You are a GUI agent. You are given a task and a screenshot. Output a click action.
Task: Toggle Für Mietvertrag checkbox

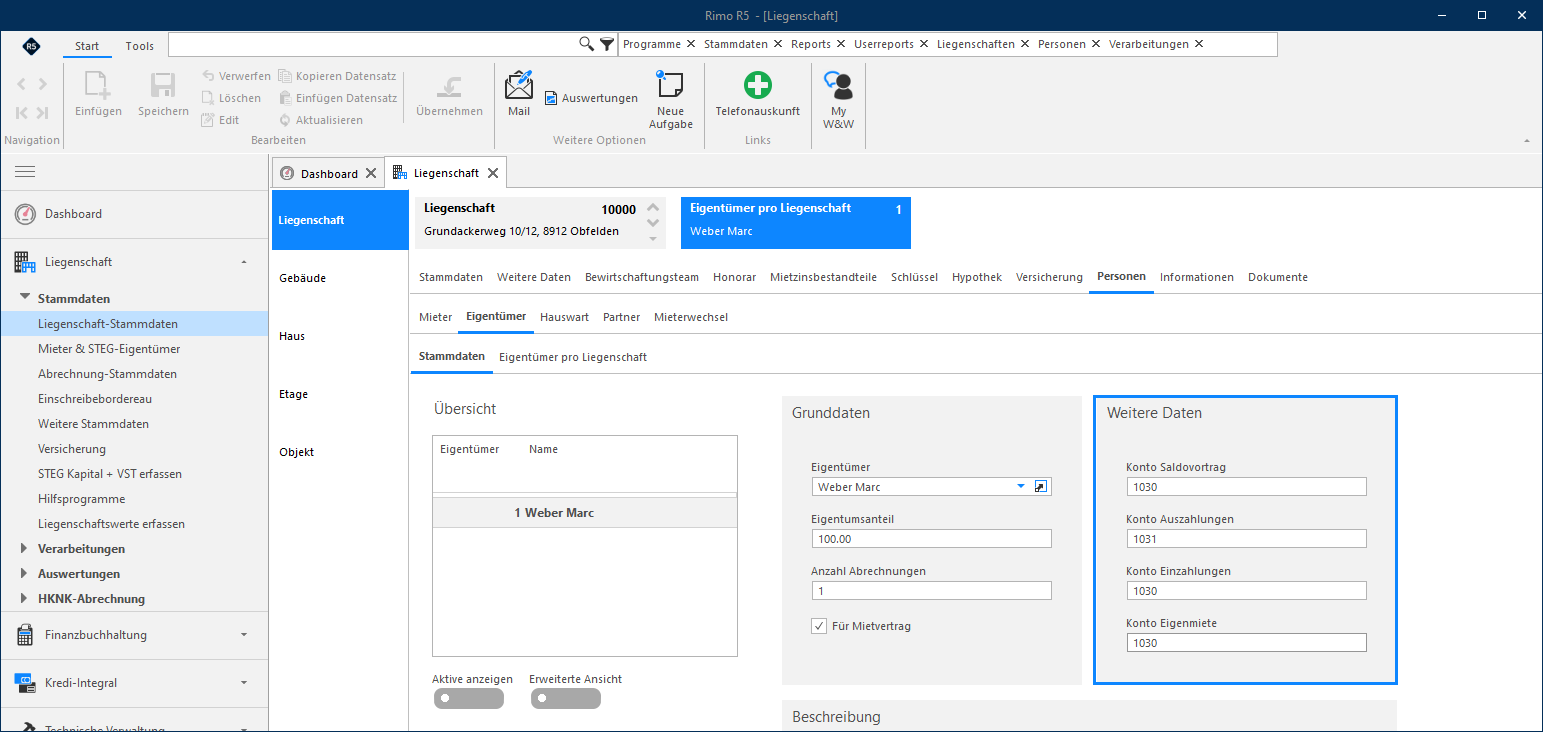819,626
